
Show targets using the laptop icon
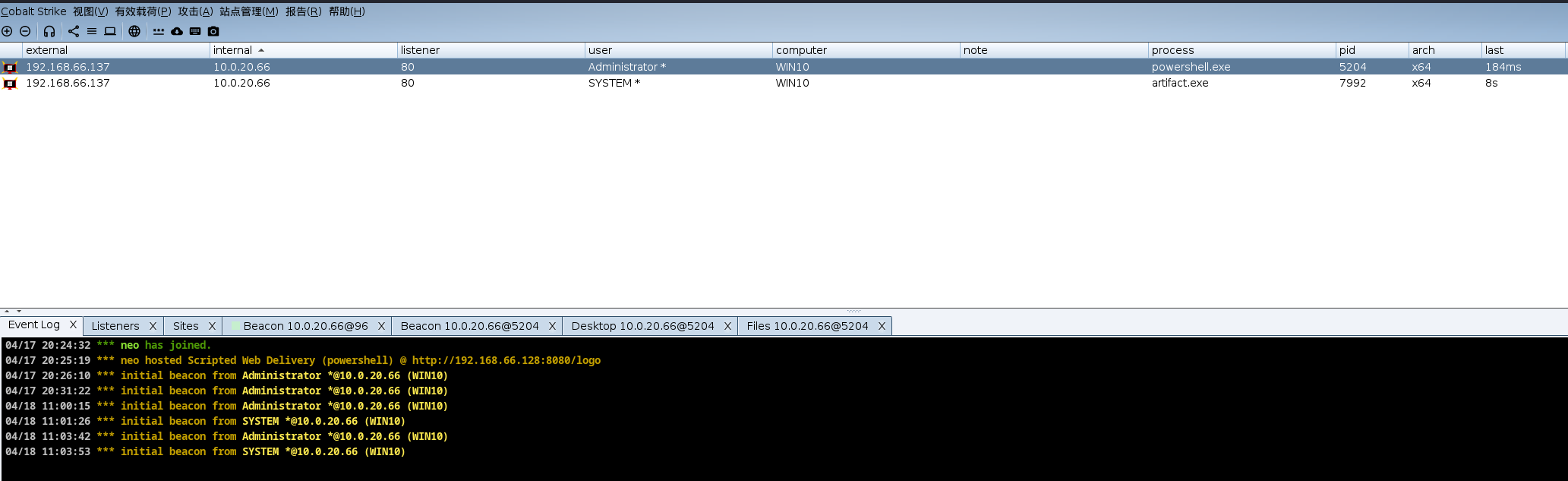(x=110, y=31)
